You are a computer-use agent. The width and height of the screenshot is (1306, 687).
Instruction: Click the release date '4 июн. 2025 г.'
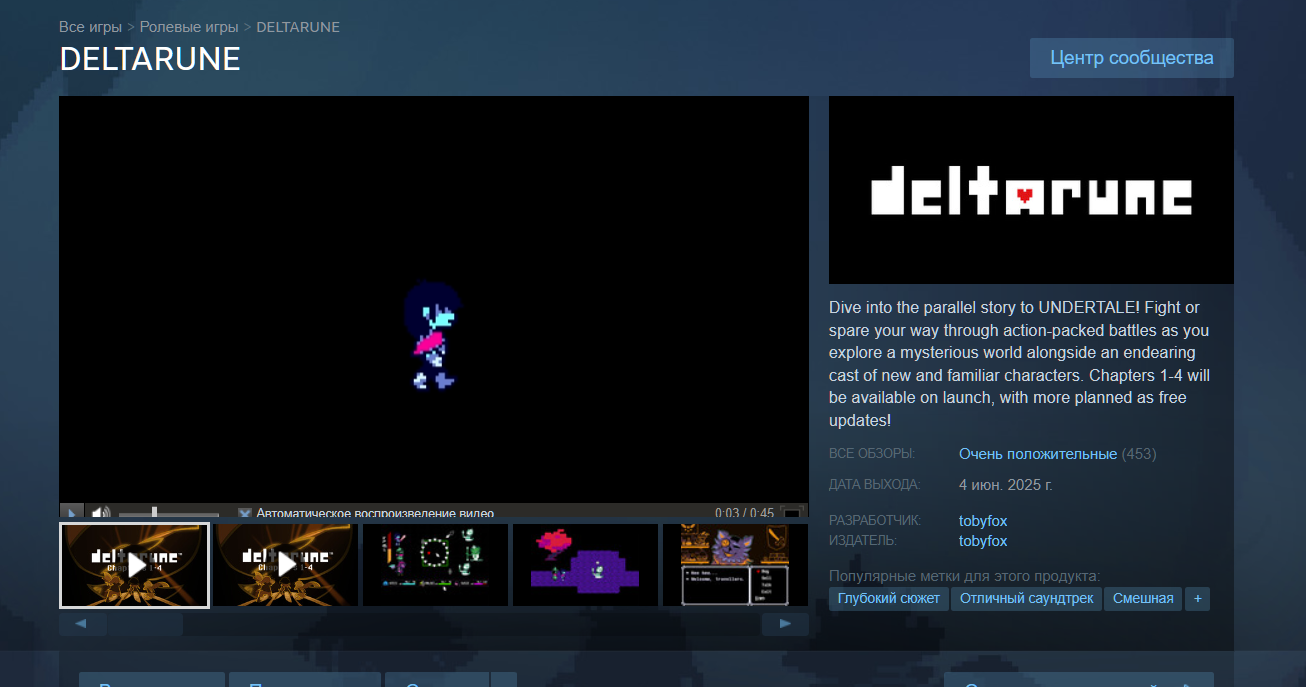(1006, 485)
